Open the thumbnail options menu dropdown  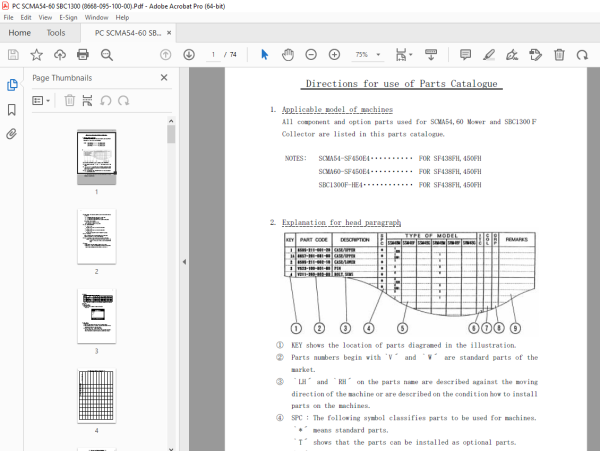click(x=41, y=101)
